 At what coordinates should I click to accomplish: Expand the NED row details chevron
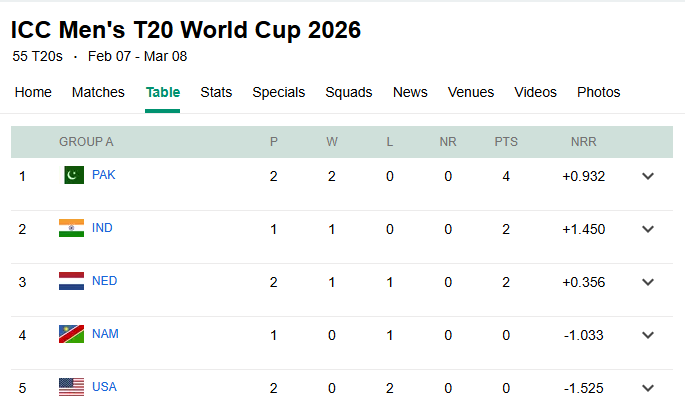[x=648, y=282]
